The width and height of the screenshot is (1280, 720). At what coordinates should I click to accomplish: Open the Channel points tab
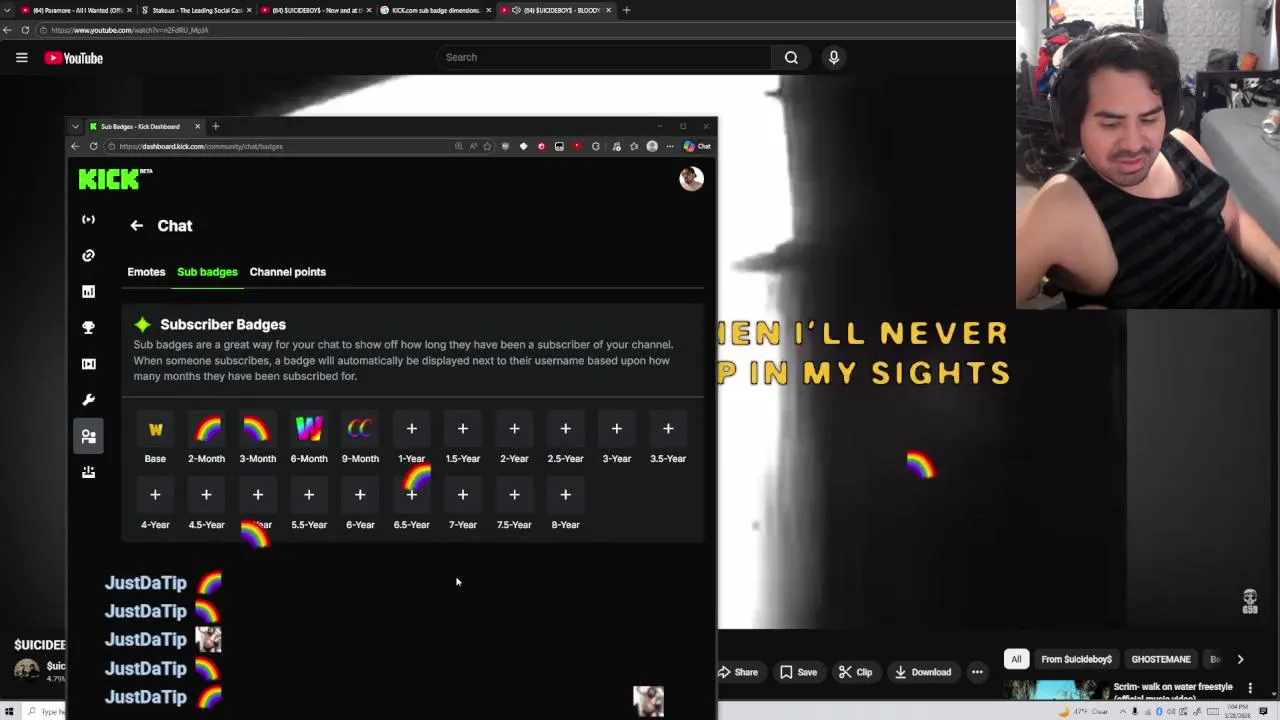click(288, 272)
